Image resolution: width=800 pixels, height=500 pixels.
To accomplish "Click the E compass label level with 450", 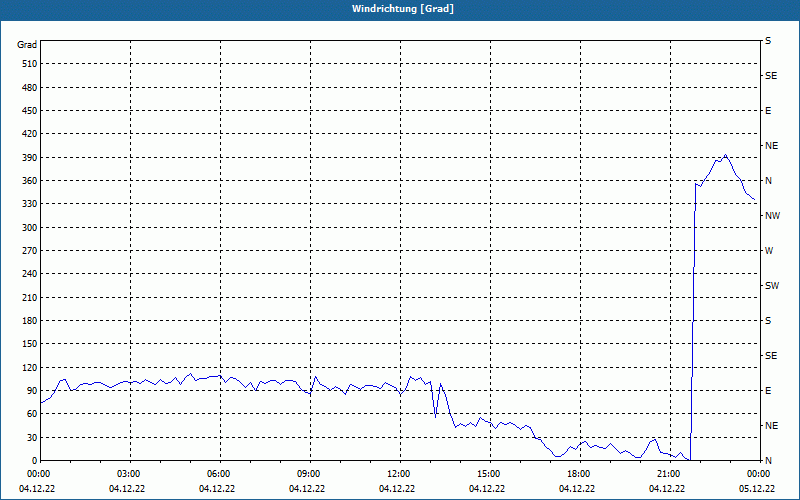I will click(x=768, y=111).
